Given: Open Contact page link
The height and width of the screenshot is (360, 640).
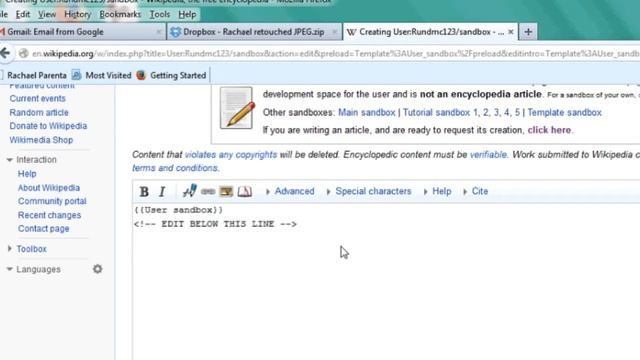Looking at the screenshot, I should [43, 229].
